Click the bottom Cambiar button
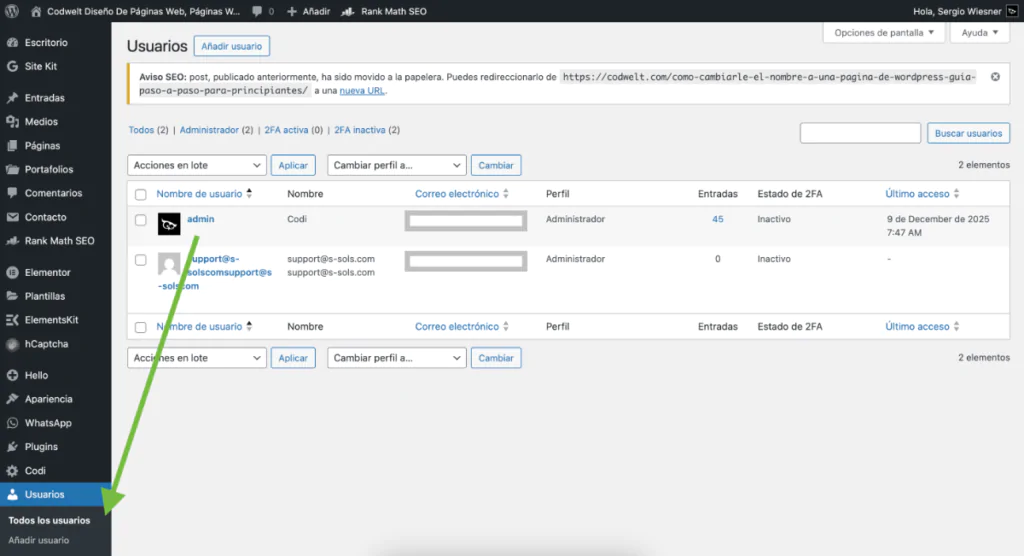 (x=496, y=358)
